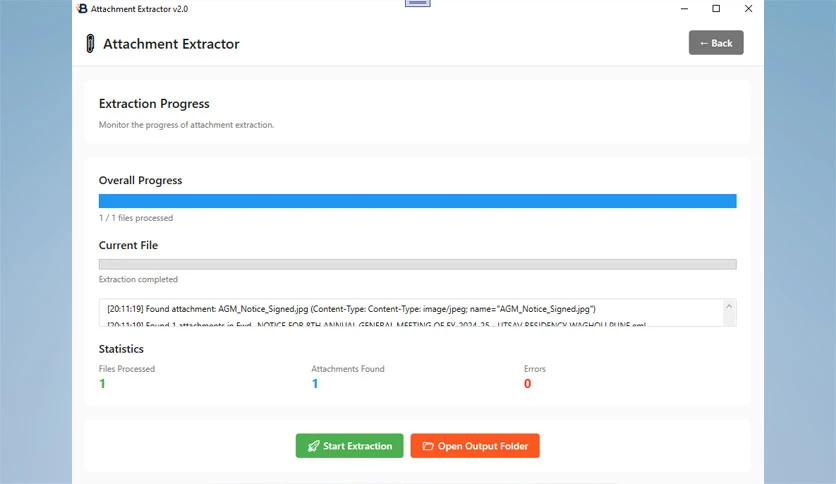Viewport: 836px width, 484px height.
Task: Click the Overall Progress blue bar
Action: click(417, 201)
